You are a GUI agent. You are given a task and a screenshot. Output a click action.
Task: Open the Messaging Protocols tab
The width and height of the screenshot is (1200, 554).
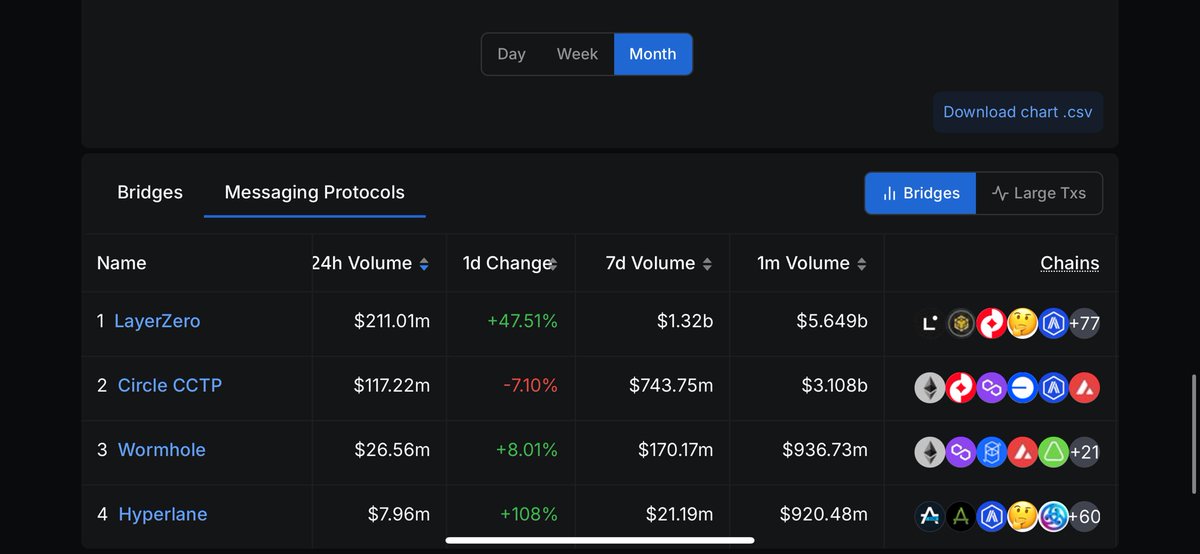tap(315, 192)
